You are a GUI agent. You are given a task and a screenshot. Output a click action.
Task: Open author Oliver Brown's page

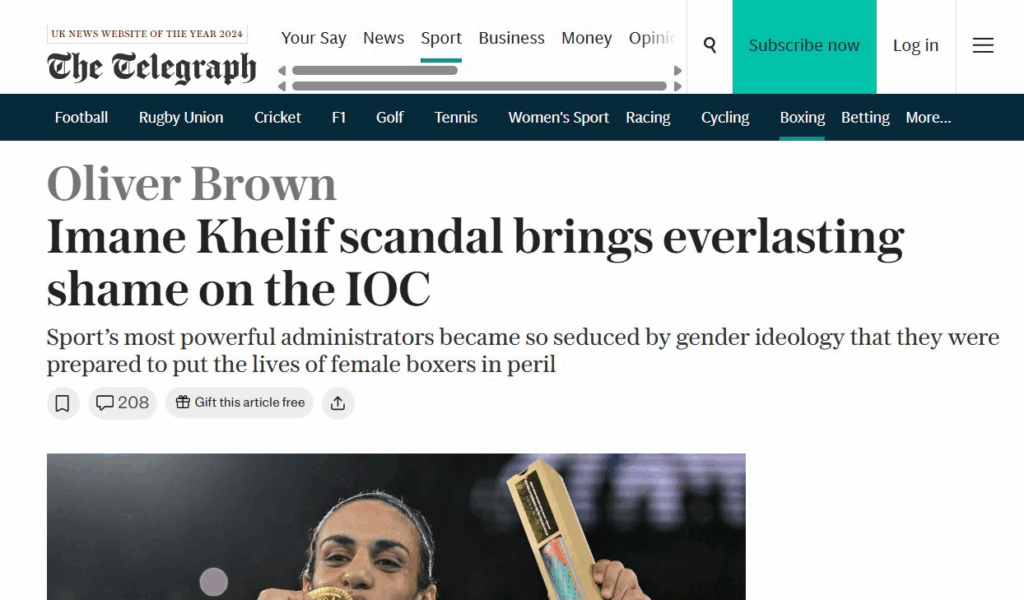pyautogui.click(x=191, y=184)
